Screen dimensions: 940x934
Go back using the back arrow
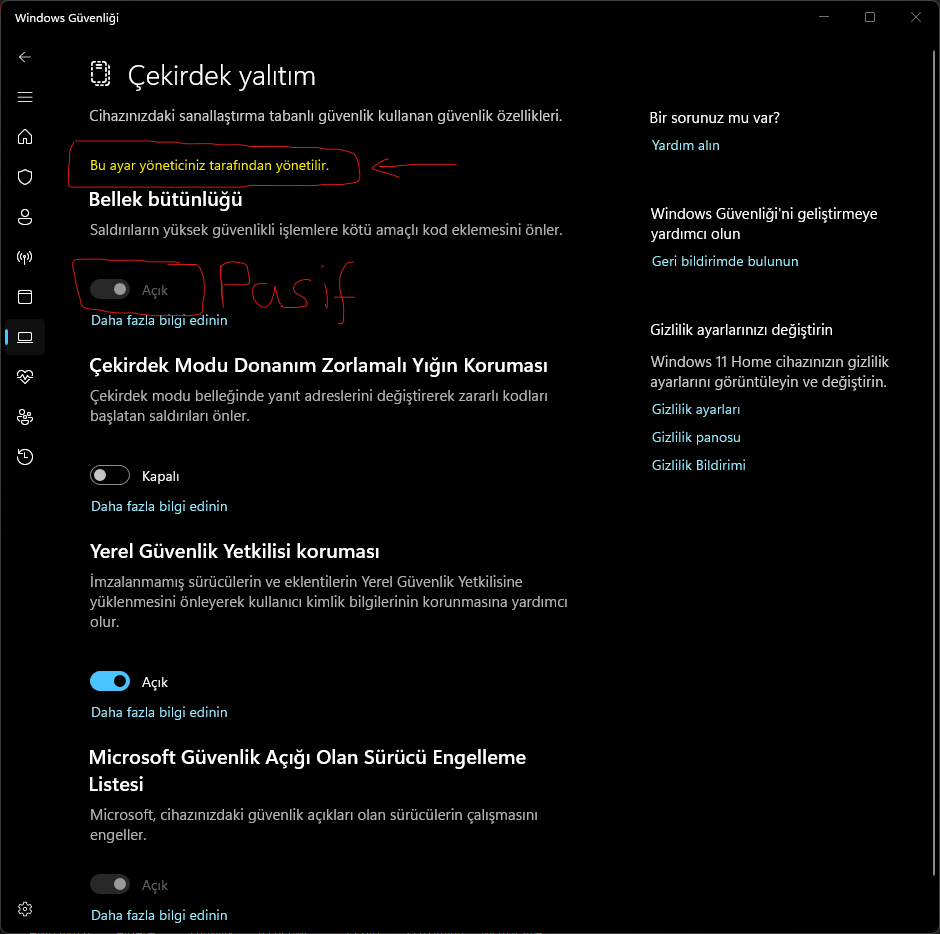tap(25, 57)
